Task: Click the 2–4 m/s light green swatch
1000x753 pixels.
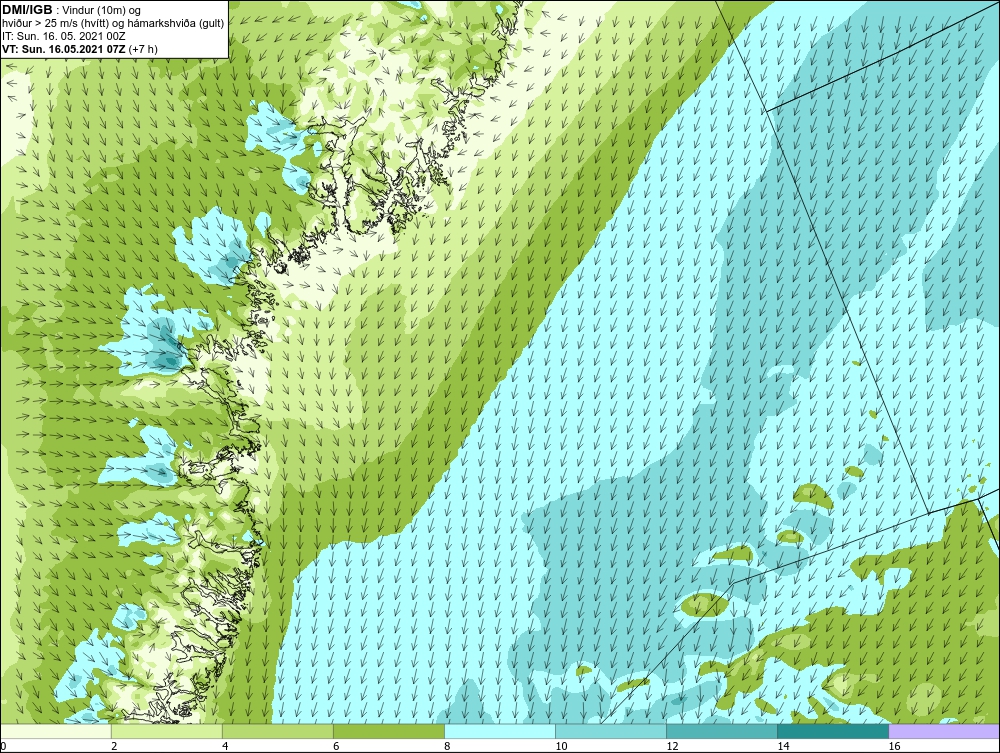Action: (167, 731)
